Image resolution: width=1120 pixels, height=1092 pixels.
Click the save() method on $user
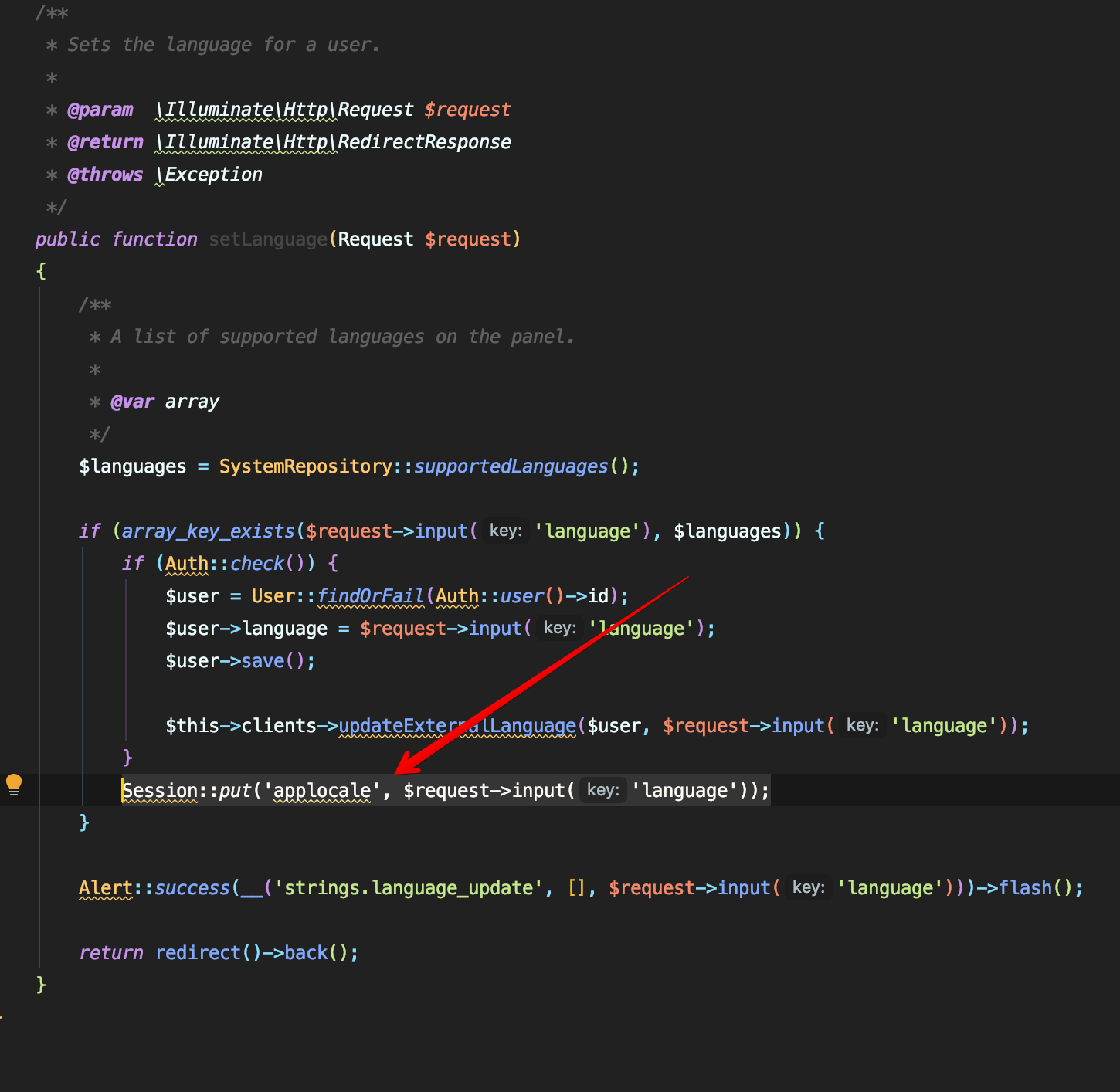263,661
